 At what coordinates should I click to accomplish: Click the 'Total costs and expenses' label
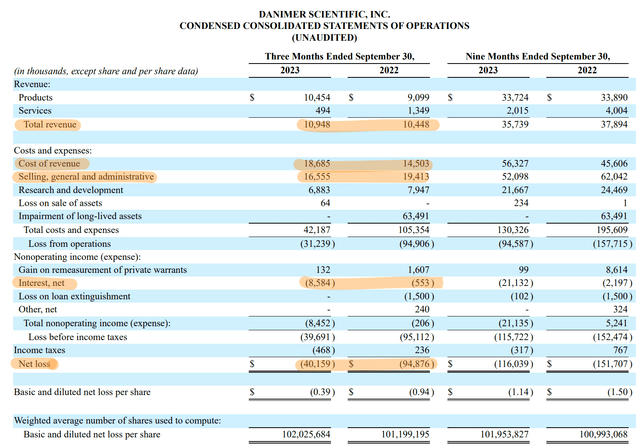coord(71,230)
